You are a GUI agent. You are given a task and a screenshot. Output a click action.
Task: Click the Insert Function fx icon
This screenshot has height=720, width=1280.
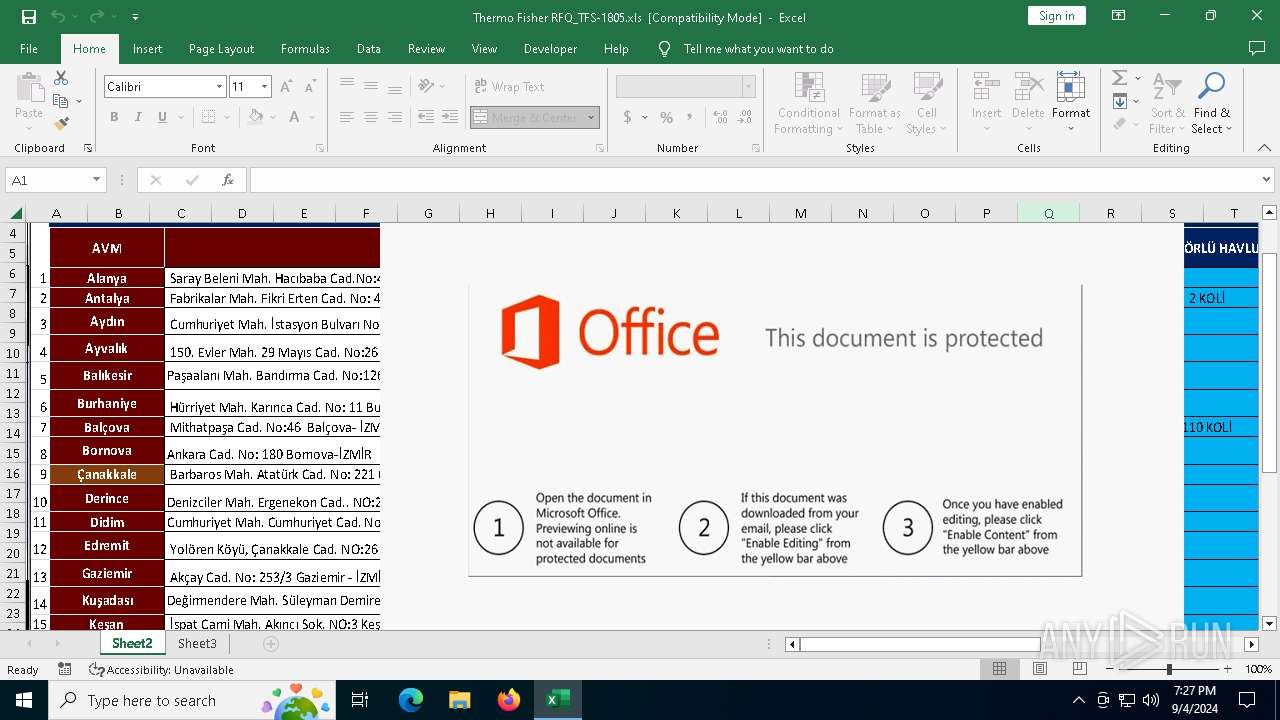228,180
